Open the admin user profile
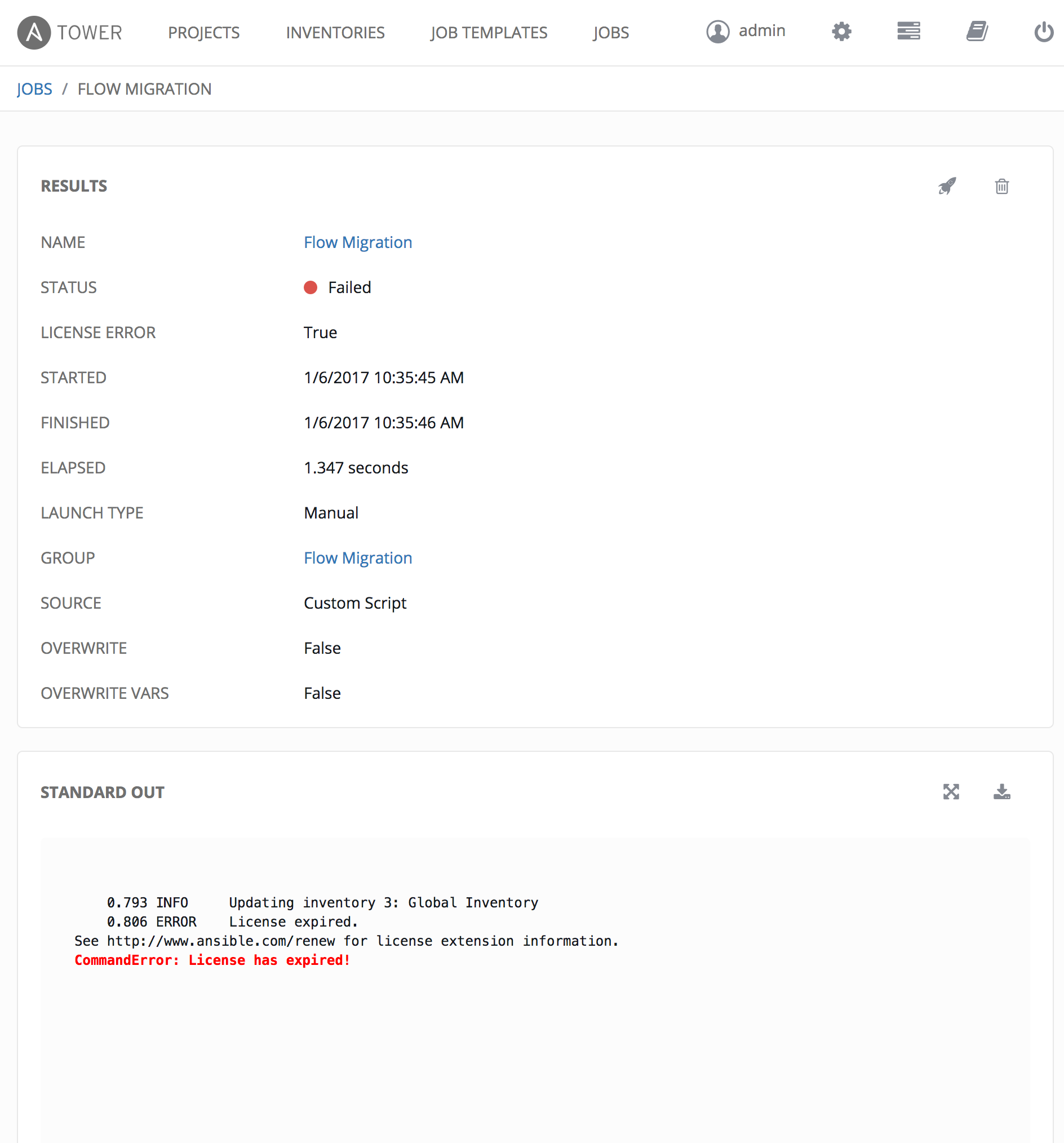The image size is (1064, 1143). [x=746, y=31]
